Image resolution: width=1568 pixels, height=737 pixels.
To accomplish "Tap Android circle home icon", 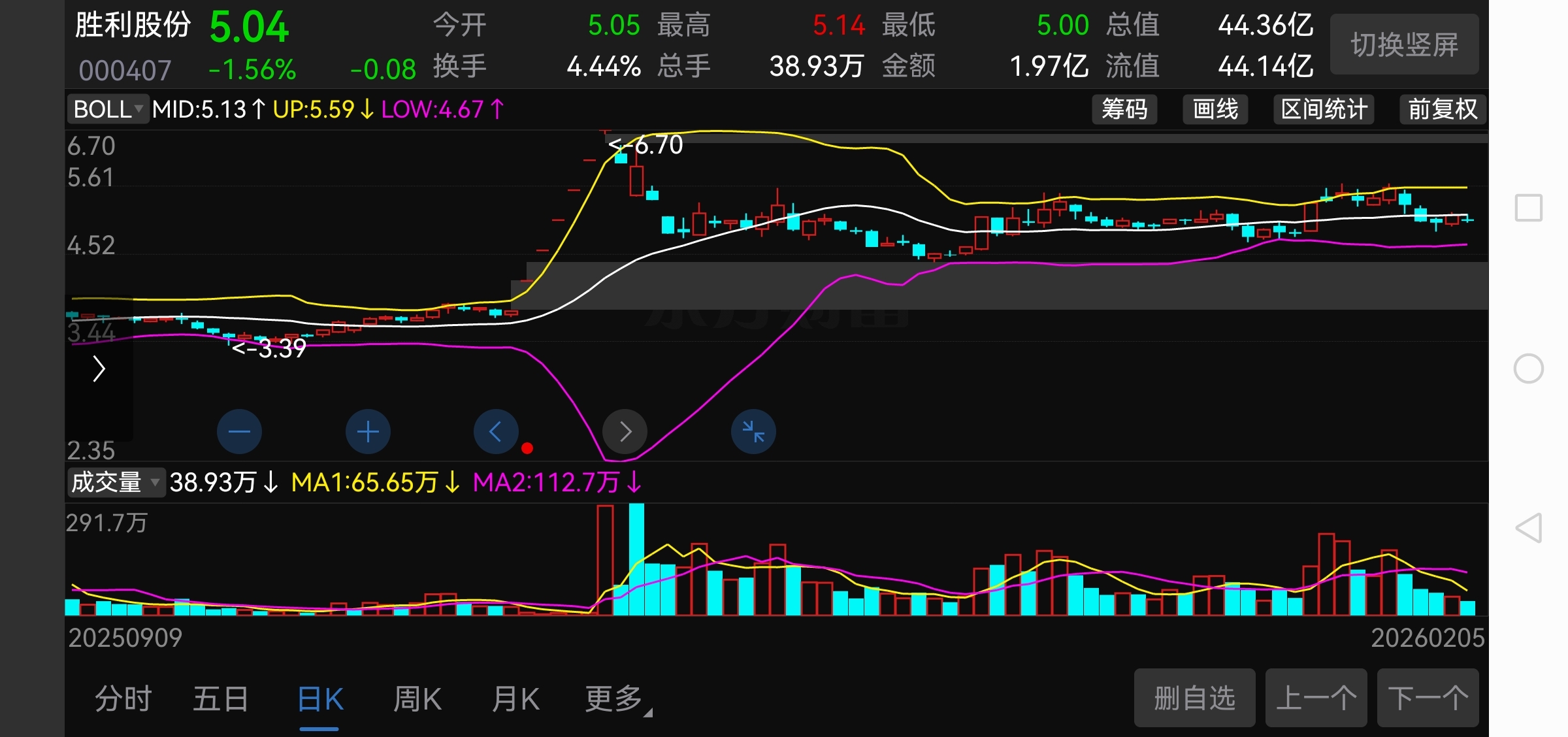I will (x=1528, y=368).
